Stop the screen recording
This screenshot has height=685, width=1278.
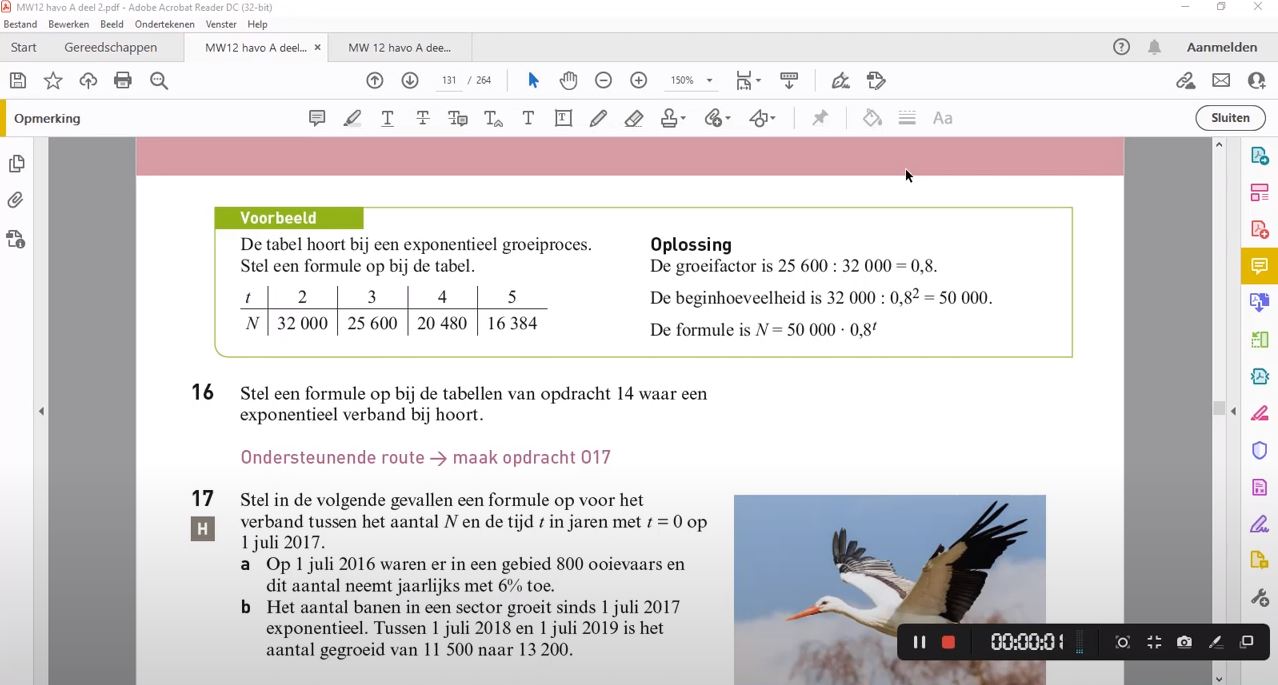948,642
